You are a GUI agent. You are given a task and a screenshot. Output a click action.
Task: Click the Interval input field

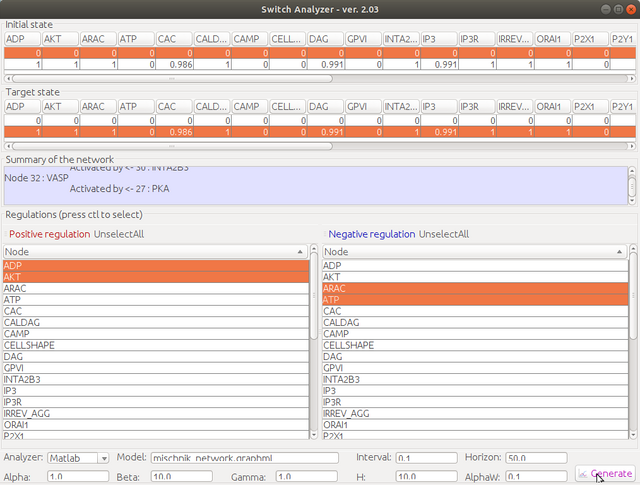coord(426,458)
